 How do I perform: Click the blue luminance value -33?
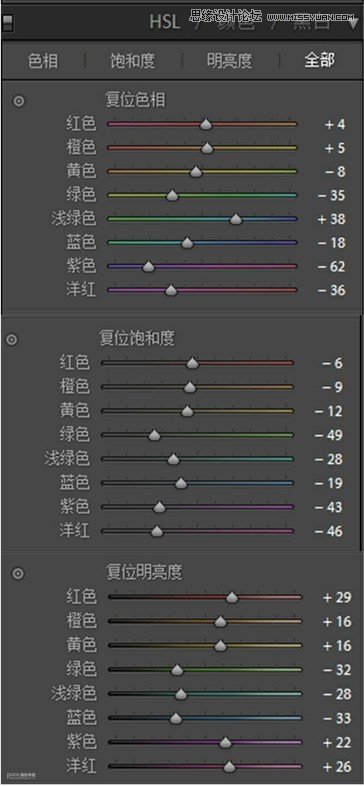pyautogui.click(x=337, y=718)
